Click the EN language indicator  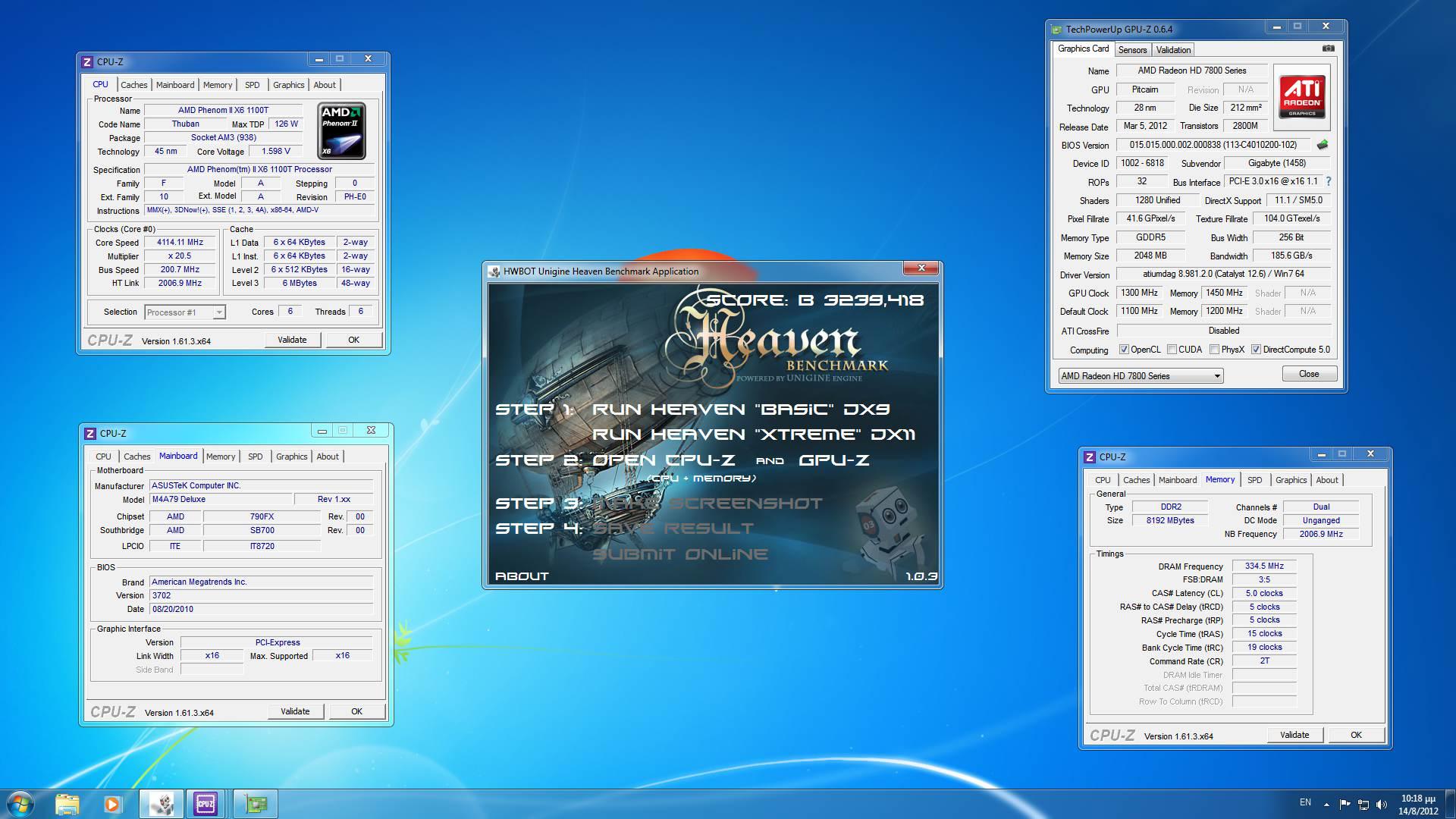1305,802
